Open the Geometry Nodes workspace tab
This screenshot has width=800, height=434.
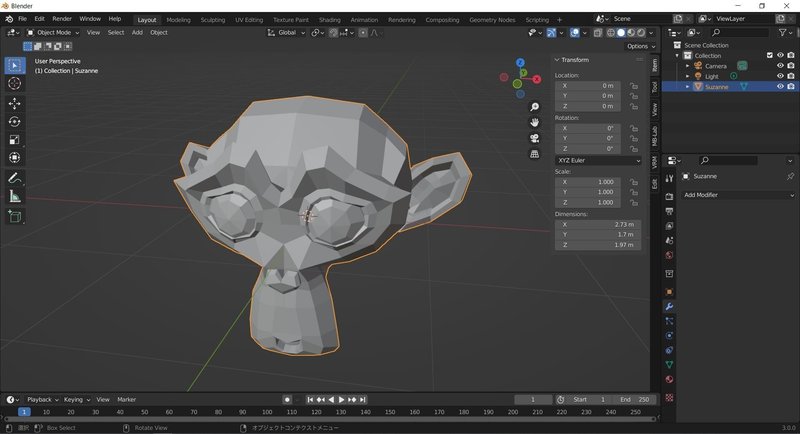pyautogui.click(x=492, y=20)
